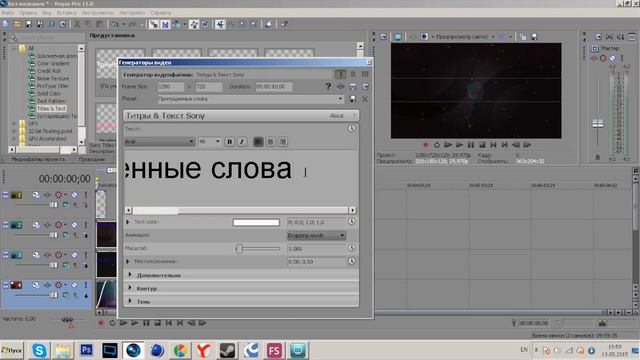
Task: Open the Arial font dropdown
Action: (x=191, y=142)
